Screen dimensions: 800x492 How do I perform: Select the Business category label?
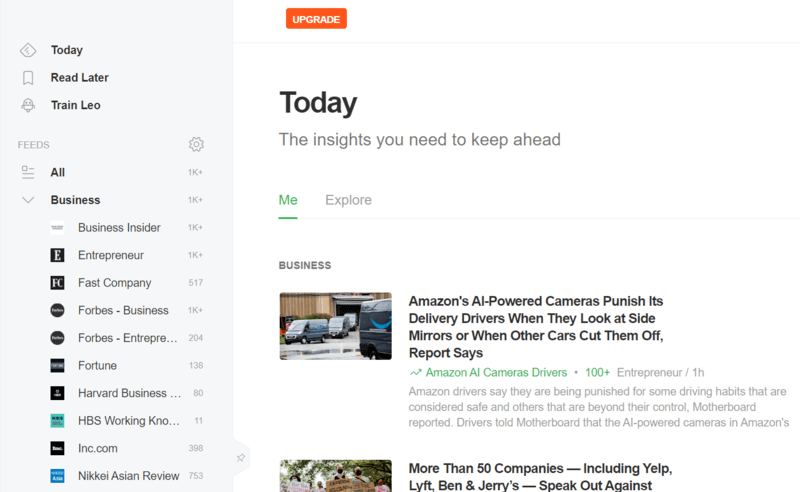pos(76,200)
